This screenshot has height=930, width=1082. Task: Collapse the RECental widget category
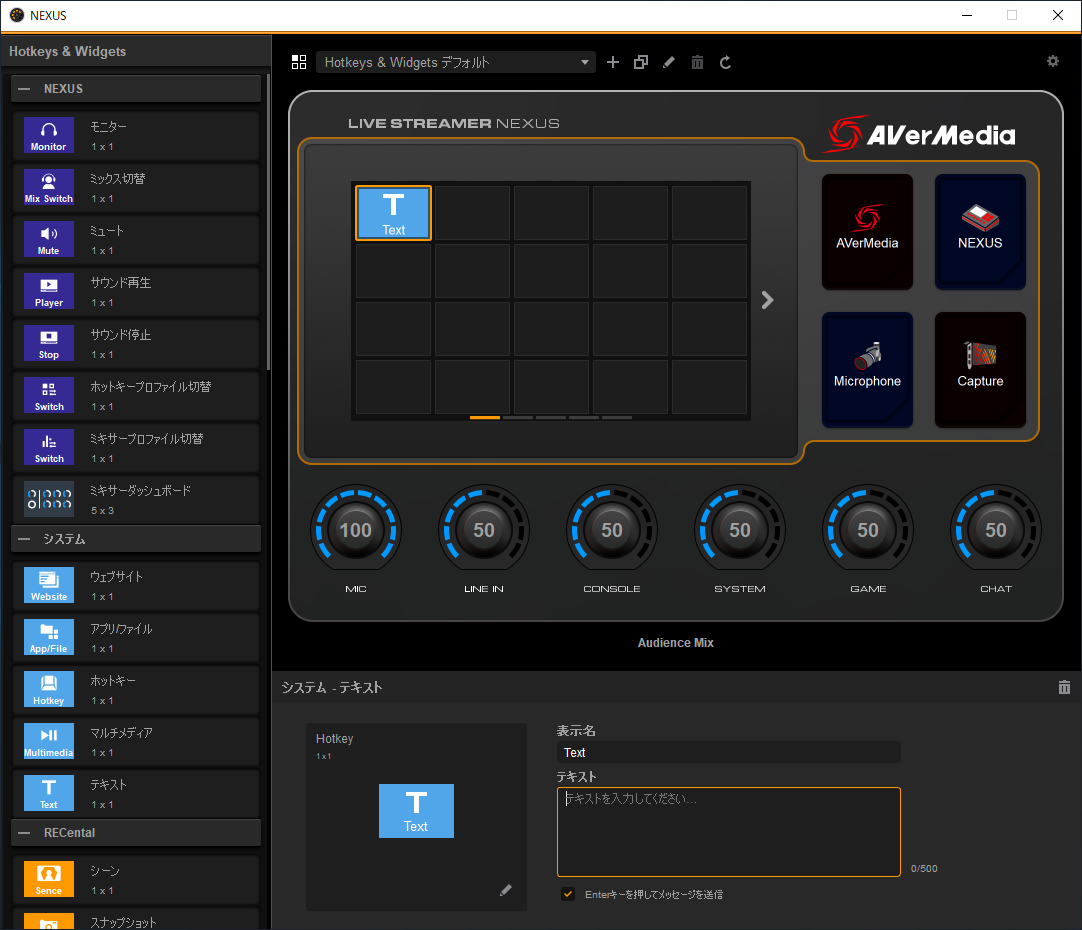pos(25,833)
